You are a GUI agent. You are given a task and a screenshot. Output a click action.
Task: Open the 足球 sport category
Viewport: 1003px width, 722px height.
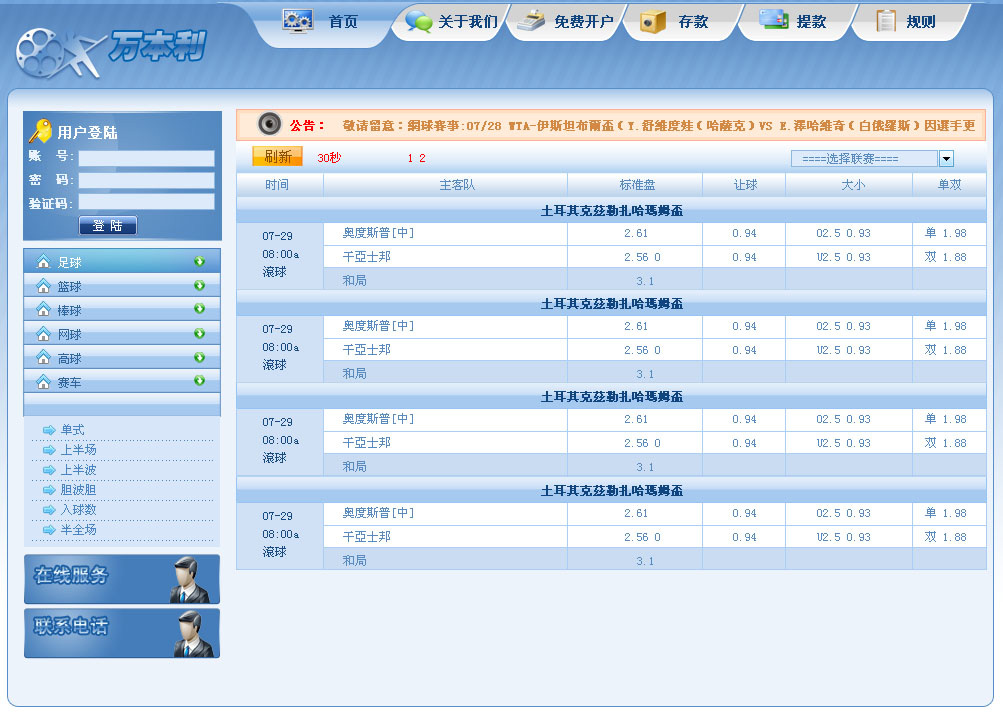pyautogui.click(x=122, y=261)
